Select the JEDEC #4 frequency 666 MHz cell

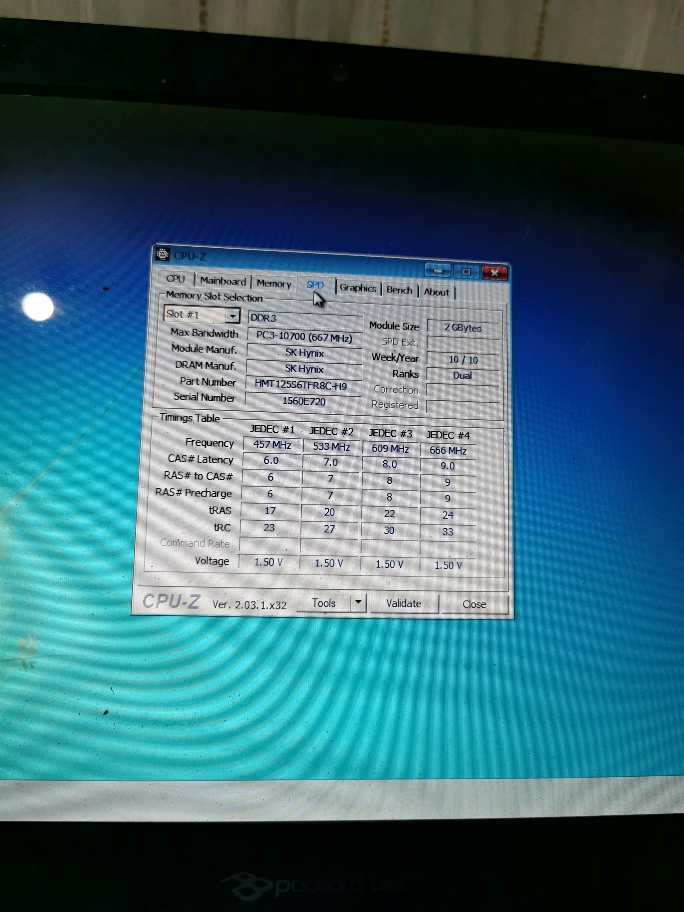(448, 451)
